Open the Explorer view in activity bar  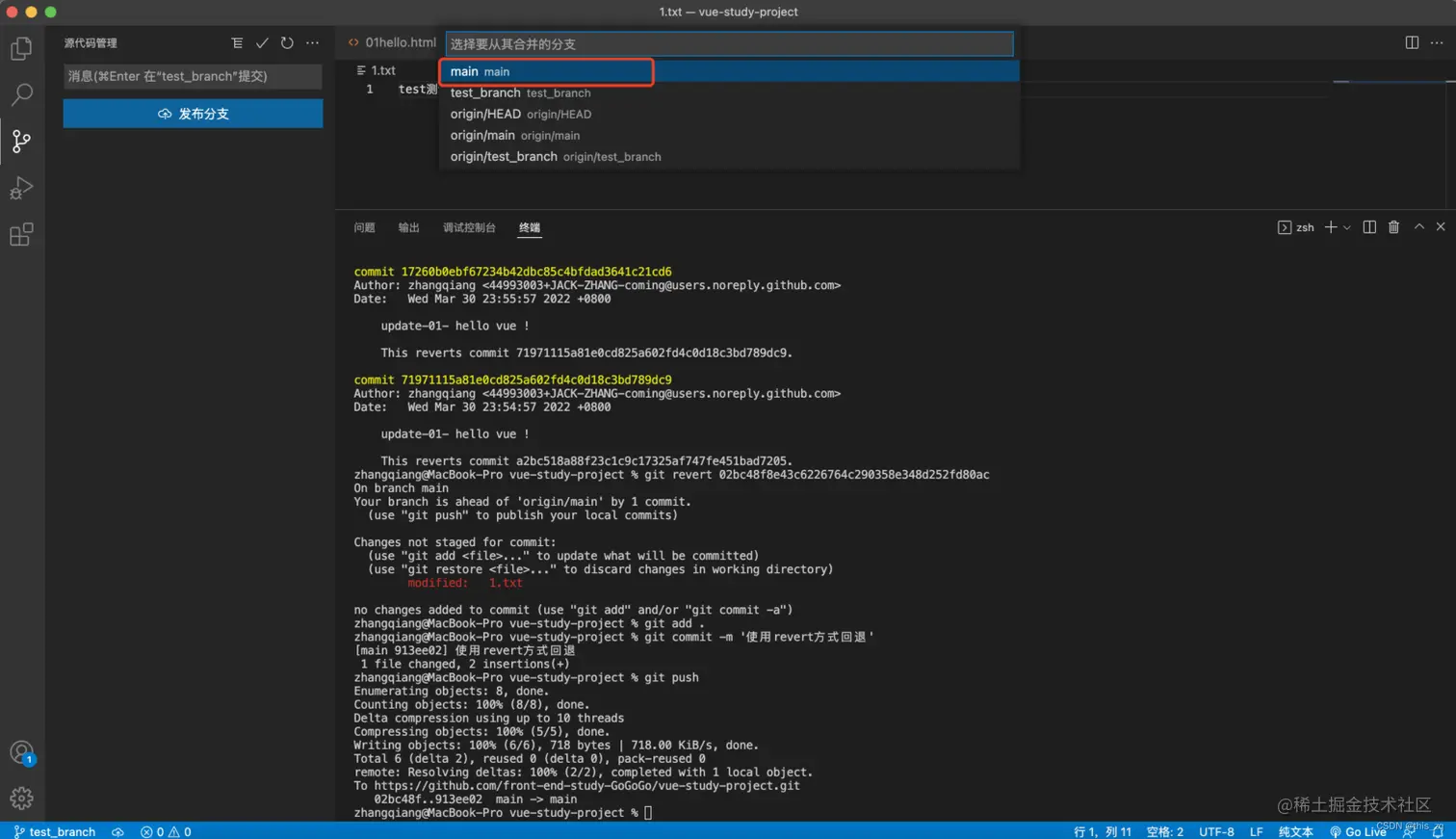pos(21,48)
